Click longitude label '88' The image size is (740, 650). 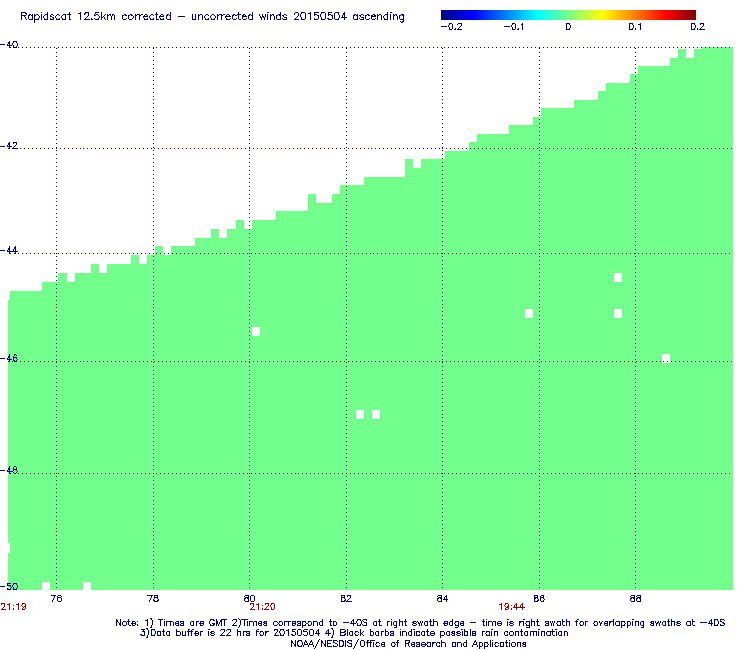pyautogui.click(x=635, y=599)
